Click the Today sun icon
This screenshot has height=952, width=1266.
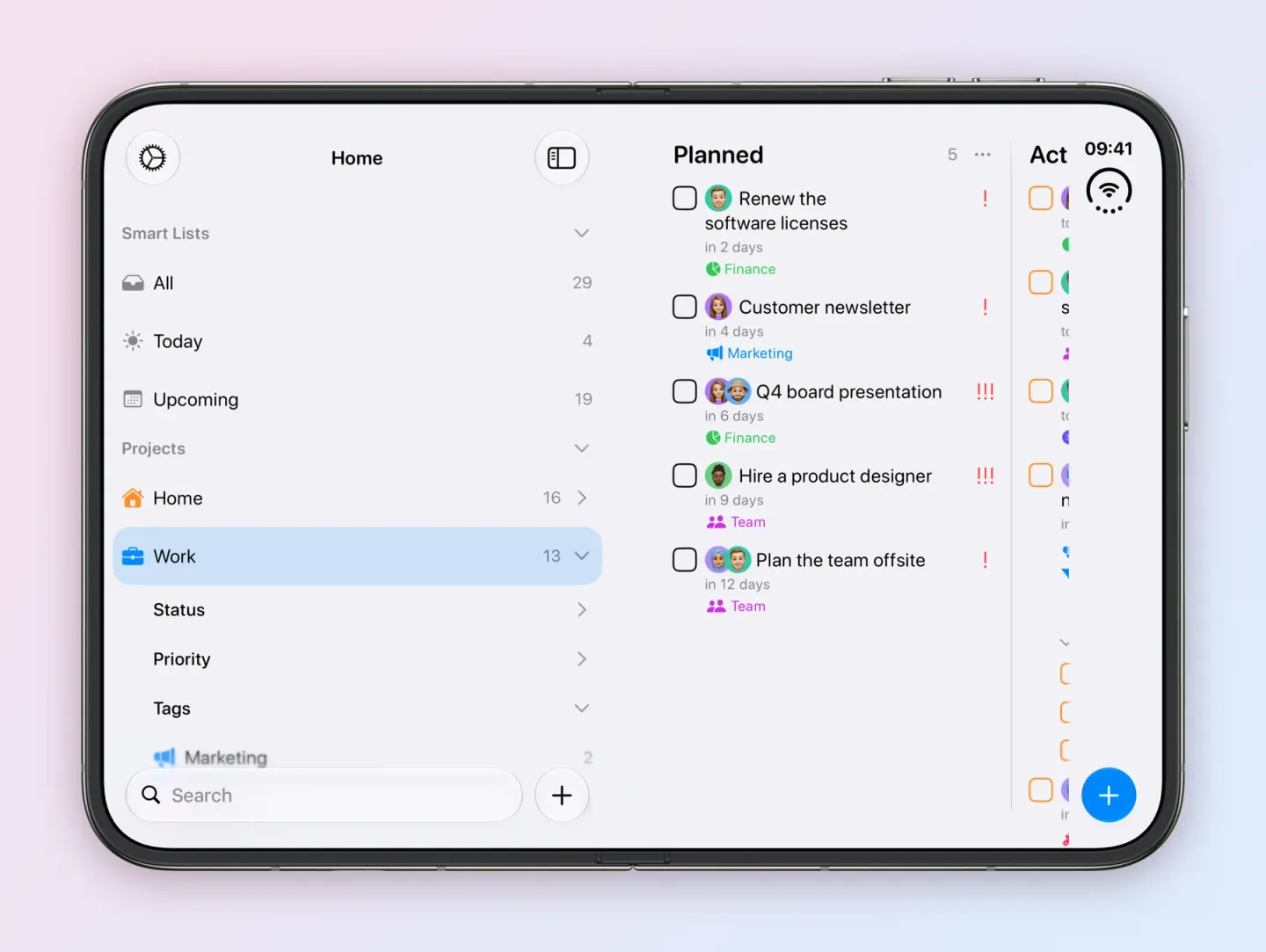[x=133, y=341]
